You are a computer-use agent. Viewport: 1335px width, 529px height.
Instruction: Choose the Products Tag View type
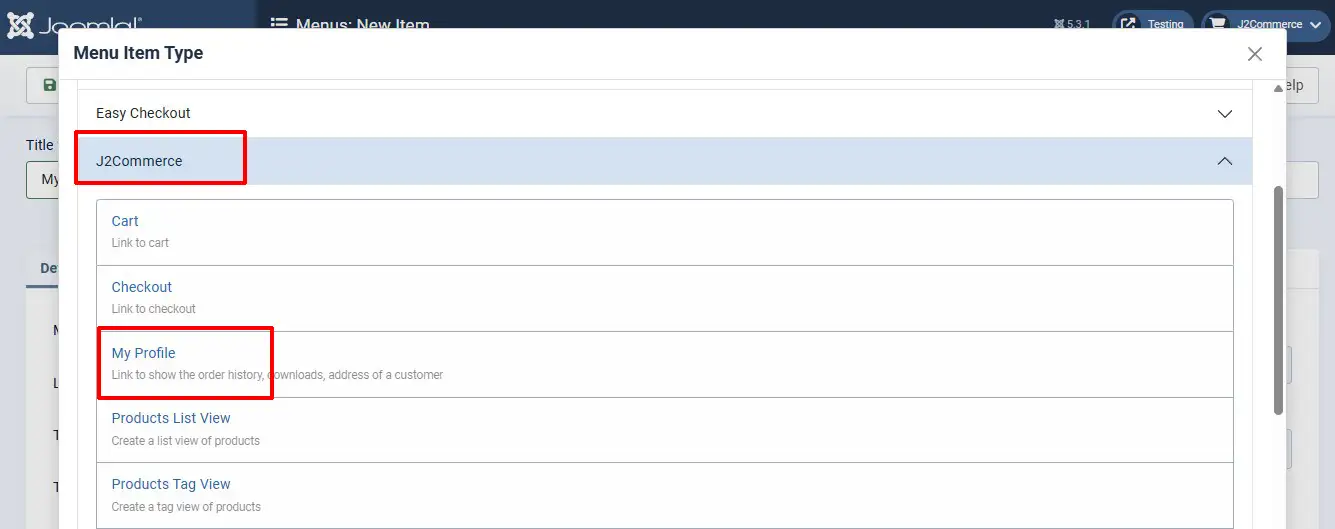[665, 495]
